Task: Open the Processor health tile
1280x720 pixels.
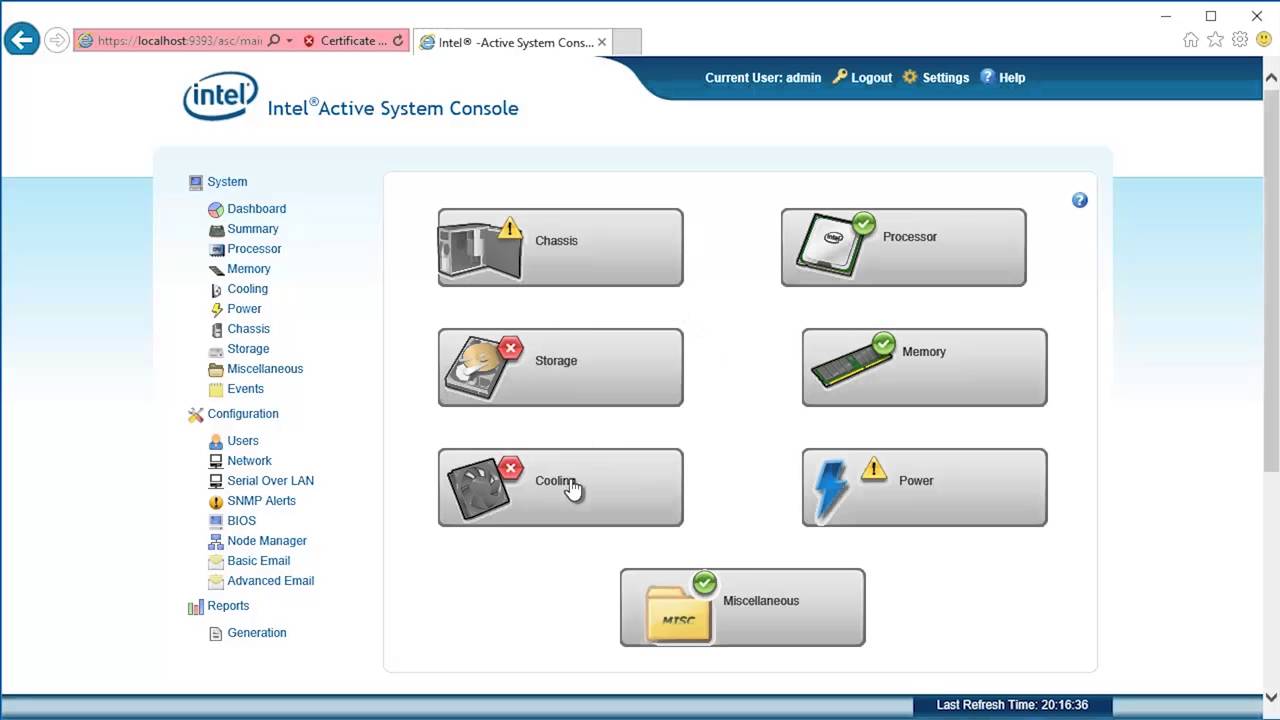Action: 903,247
